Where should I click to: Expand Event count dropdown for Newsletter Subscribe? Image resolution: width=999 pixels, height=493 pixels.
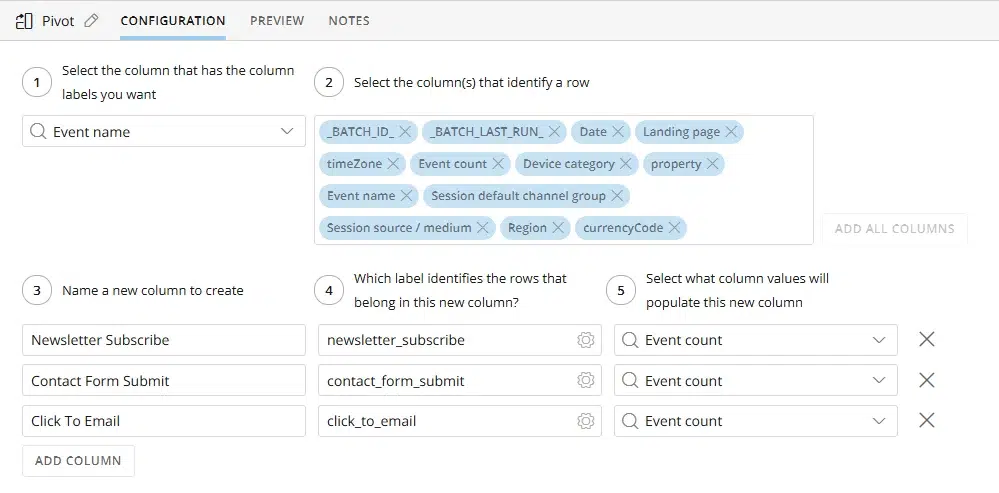click(x=879, y=340)
